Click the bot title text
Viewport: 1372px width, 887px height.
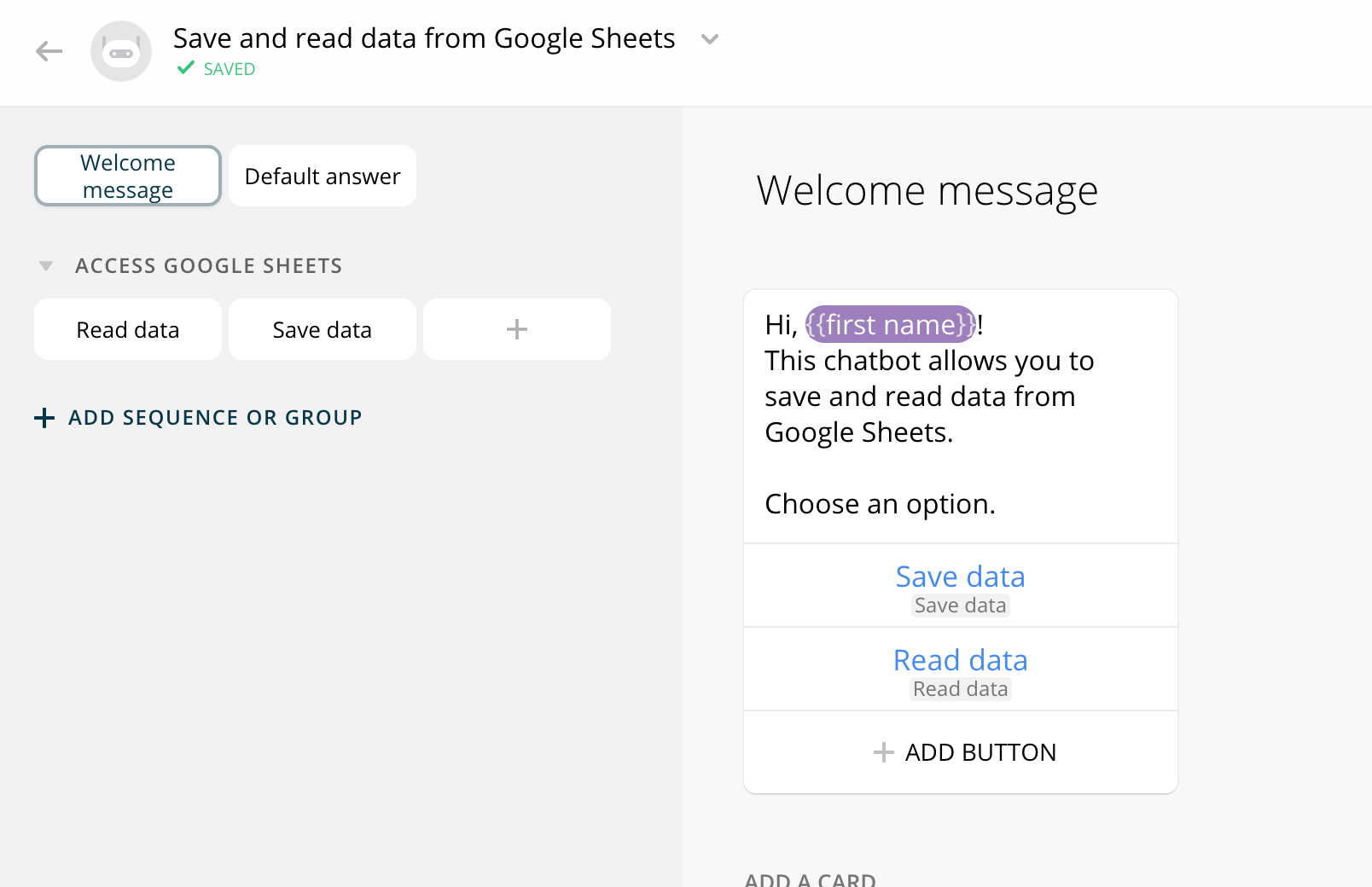(424, 38)
